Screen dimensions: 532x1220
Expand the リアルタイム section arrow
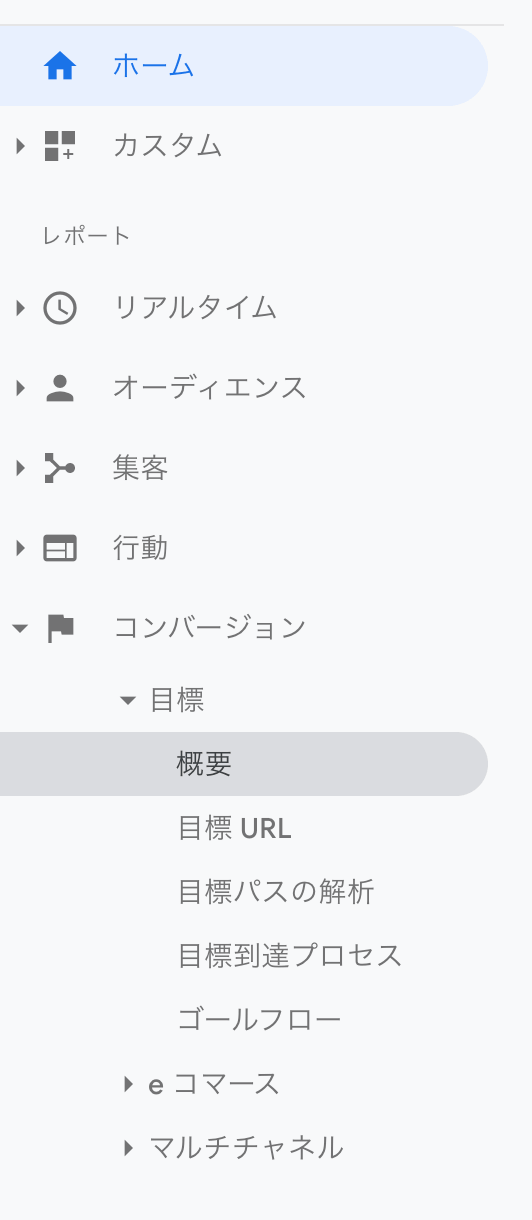(20, 307)
